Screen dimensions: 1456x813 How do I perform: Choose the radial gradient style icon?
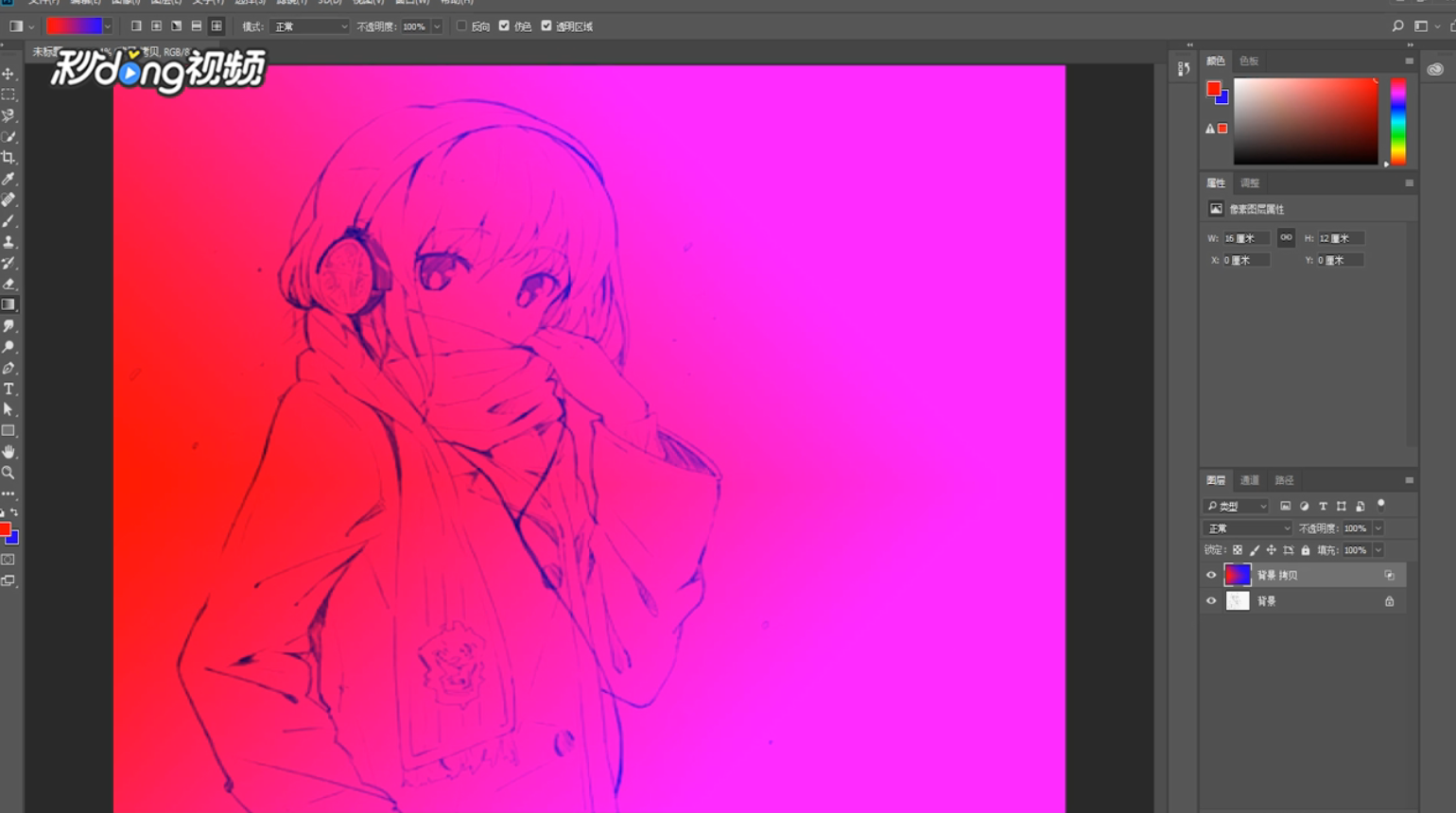(x=156, y=26)
